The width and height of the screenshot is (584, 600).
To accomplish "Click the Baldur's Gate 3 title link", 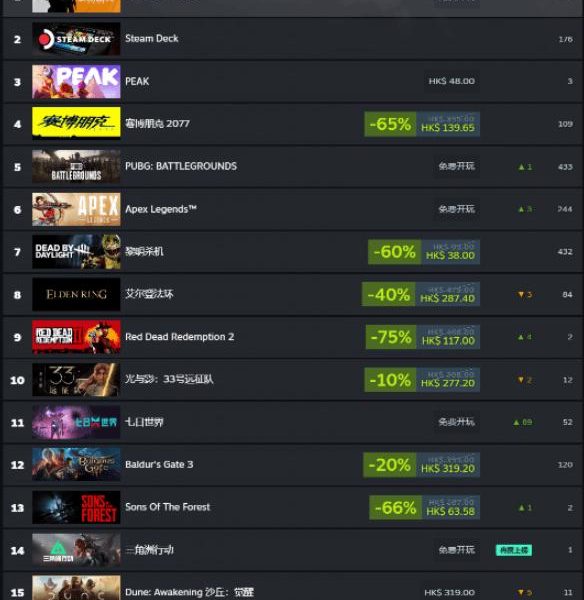I will [x=159, y=465].
